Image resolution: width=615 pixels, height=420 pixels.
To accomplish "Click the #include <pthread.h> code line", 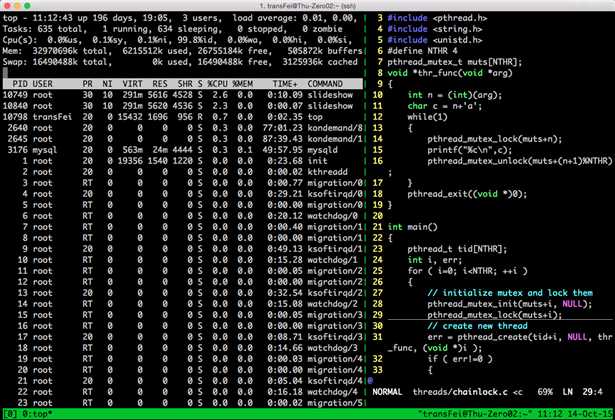I will coord(437,18).
